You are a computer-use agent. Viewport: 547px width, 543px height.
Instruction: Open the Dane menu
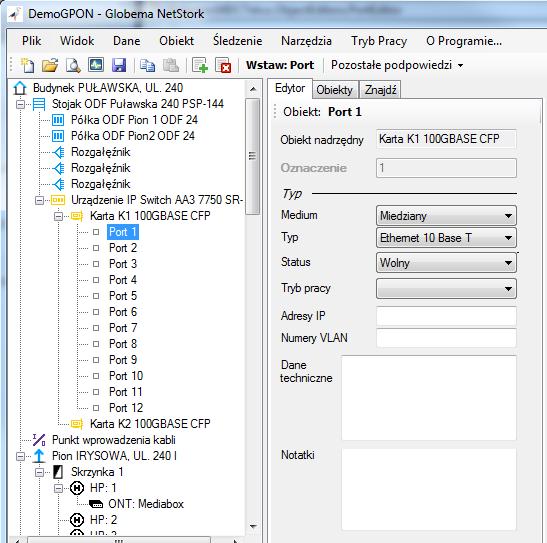(127, 41)
